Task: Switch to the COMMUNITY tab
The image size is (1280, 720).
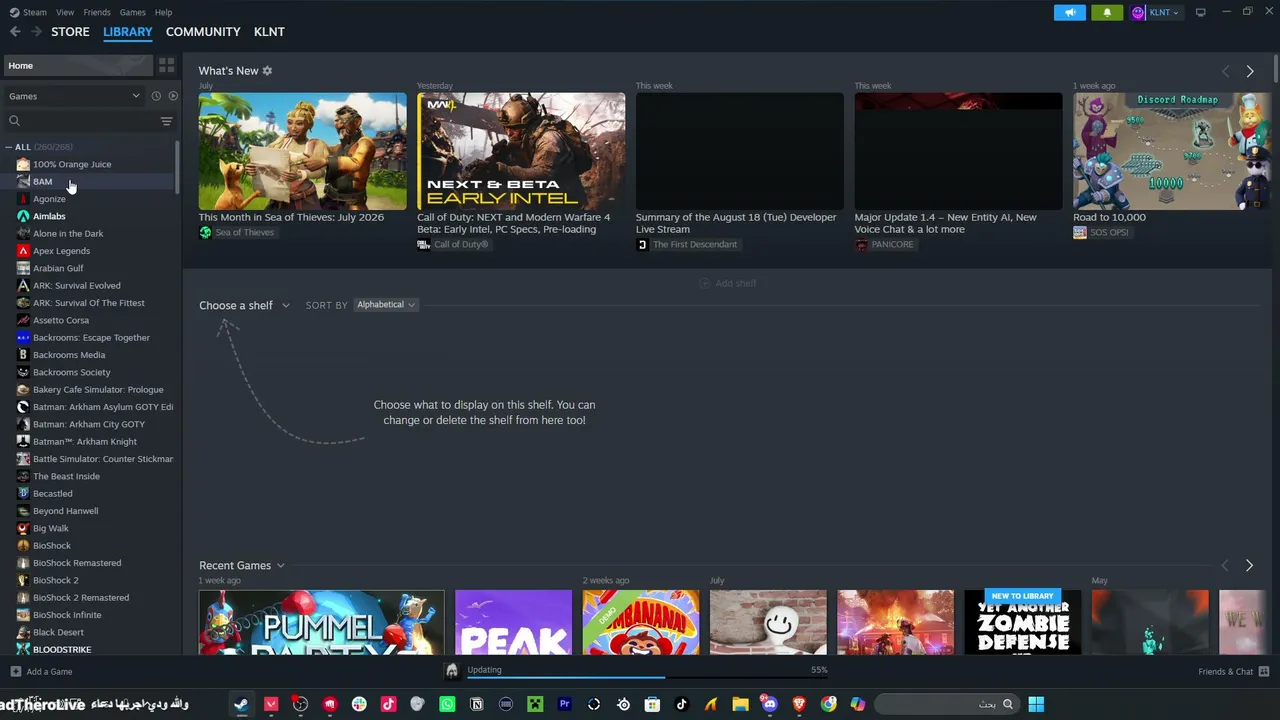Action: (x=203, y=32)
